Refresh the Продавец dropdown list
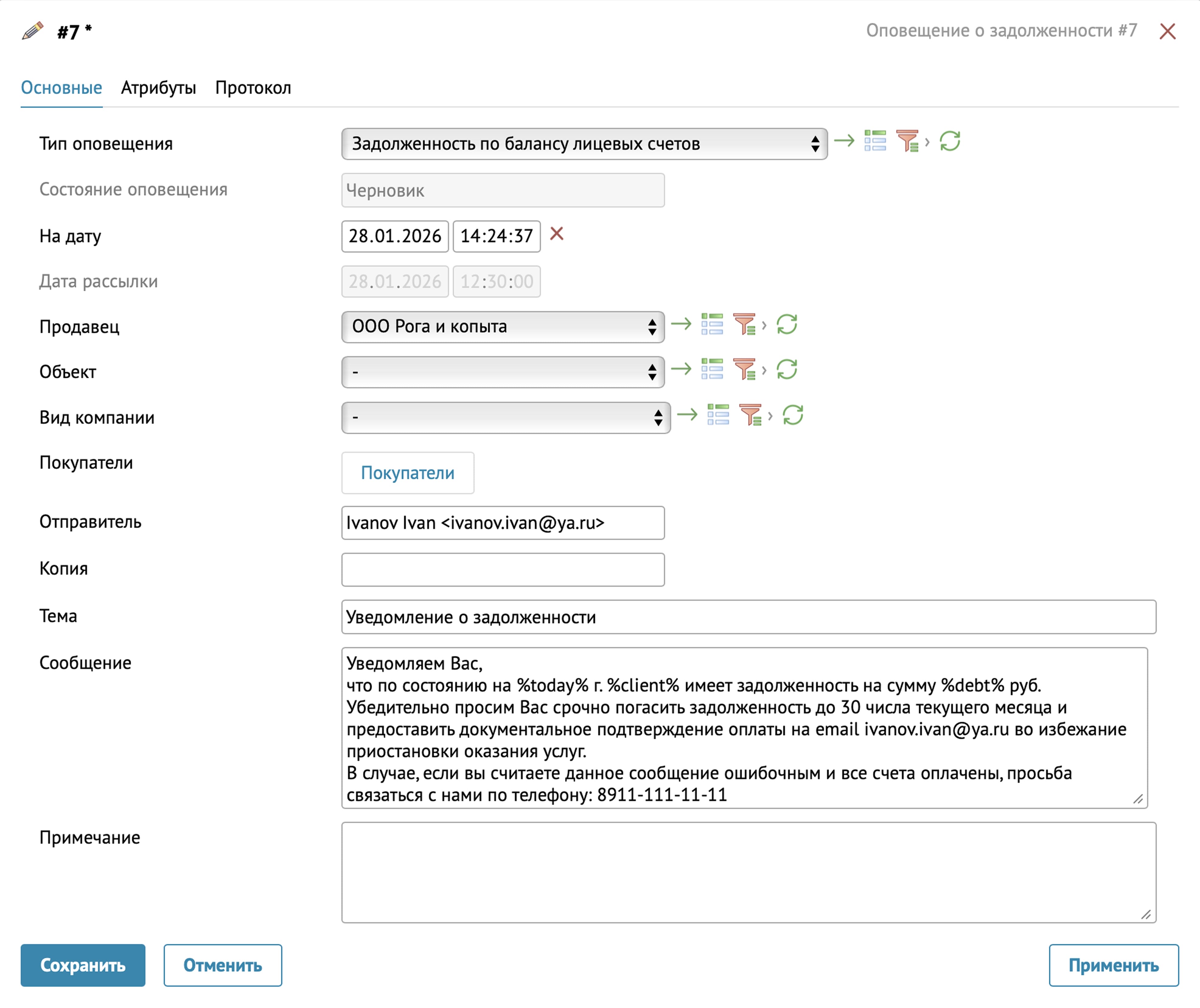 (787, 324)
